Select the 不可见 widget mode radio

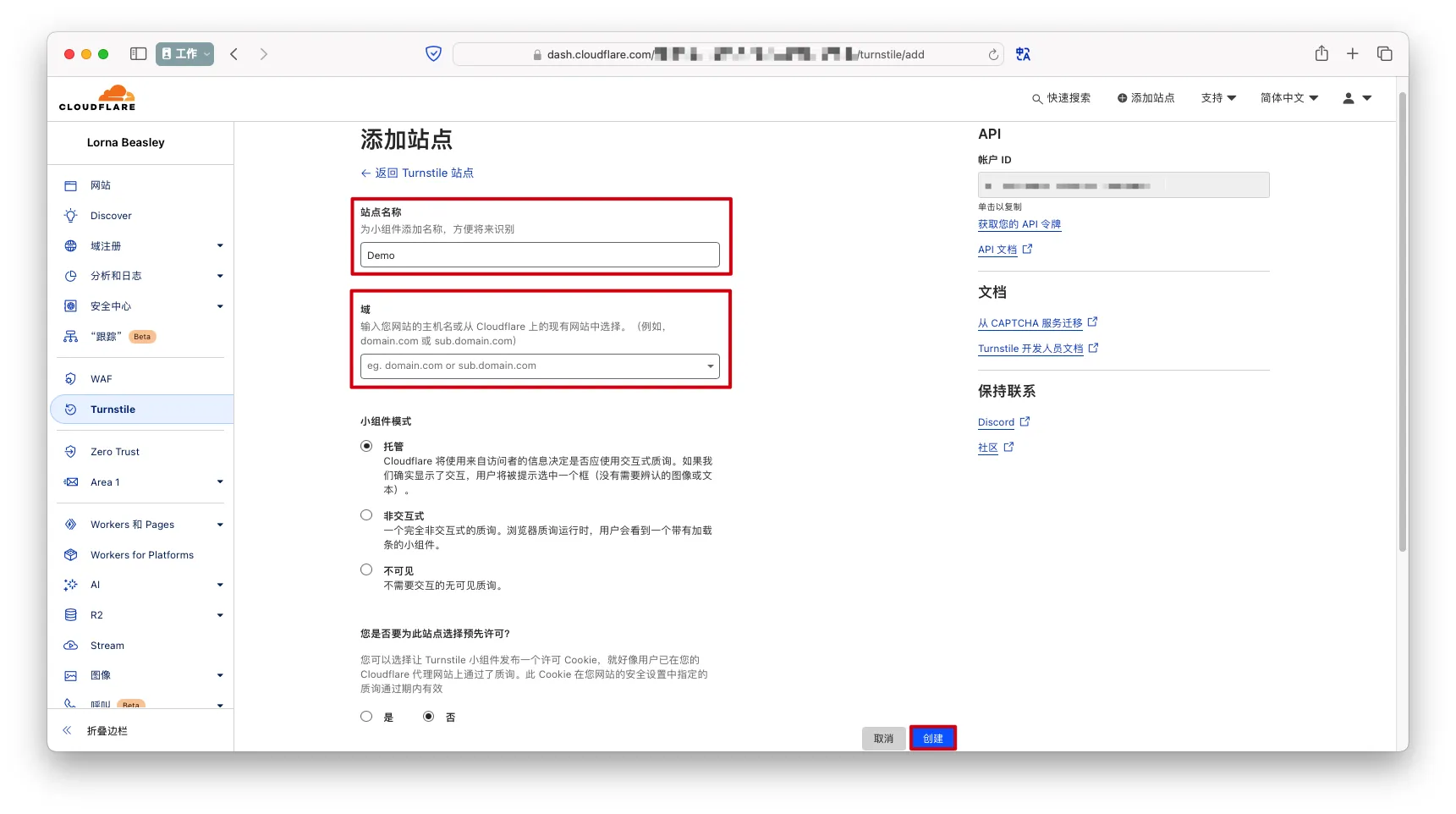[x=366, y=570]
